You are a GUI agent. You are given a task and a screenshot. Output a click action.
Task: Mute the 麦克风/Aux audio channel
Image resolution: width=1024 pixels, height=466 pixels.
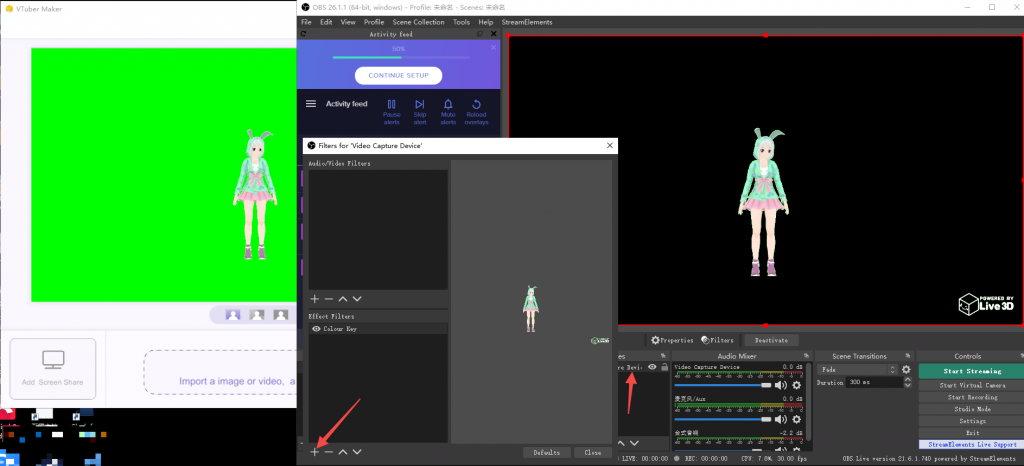pos(781,419)
